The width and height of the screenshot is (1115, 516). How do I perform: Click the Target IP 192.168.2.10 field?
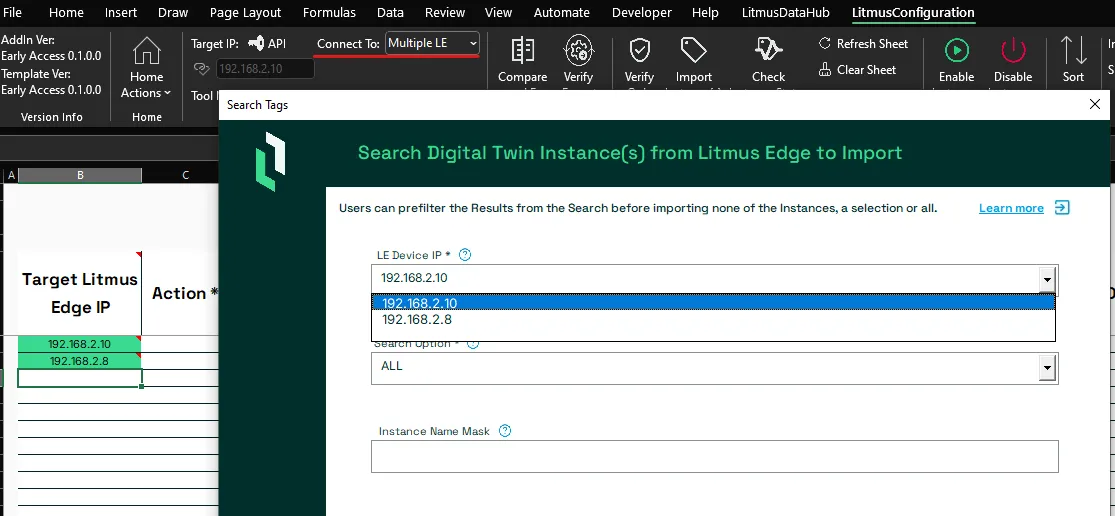[x=265, y=69]
